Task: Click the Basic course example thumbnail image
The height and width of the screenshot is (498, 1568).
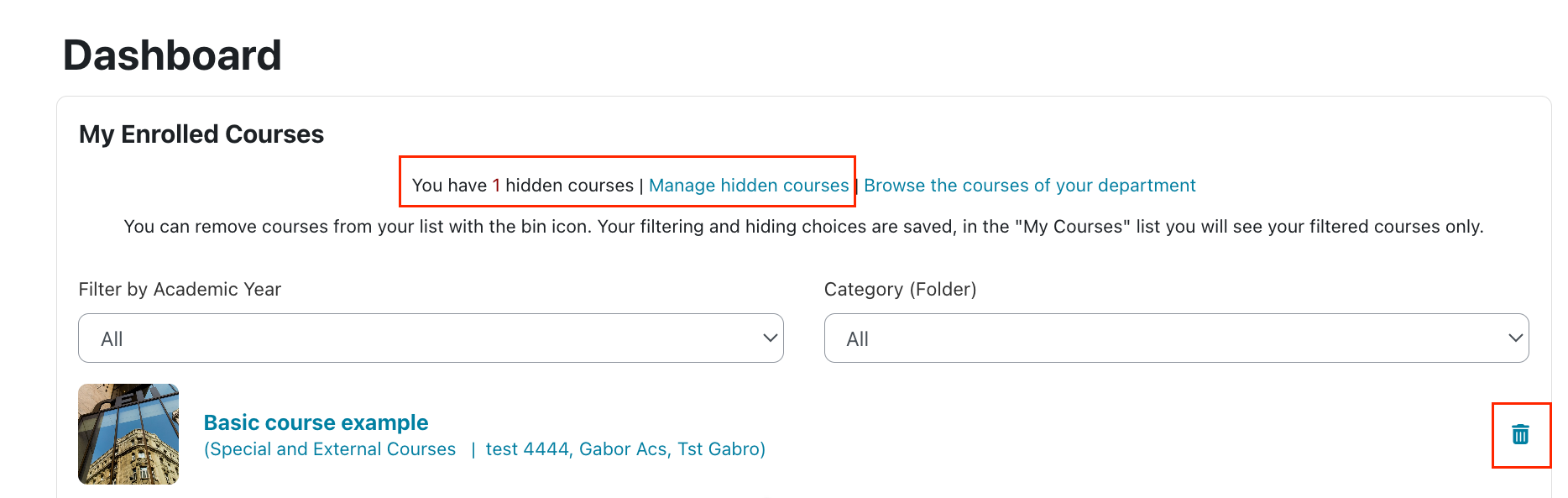Action: click(x=128, y=434)
